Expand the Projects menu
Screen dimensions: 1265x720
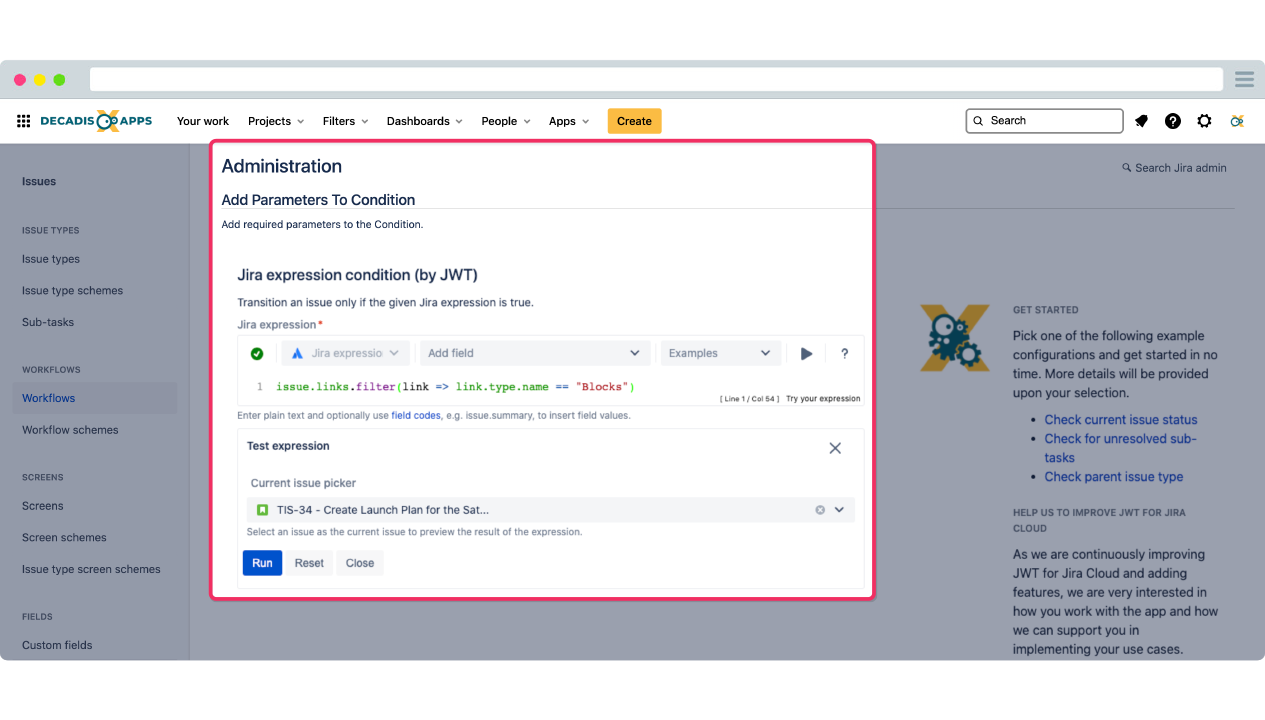[x=276, y=121]
